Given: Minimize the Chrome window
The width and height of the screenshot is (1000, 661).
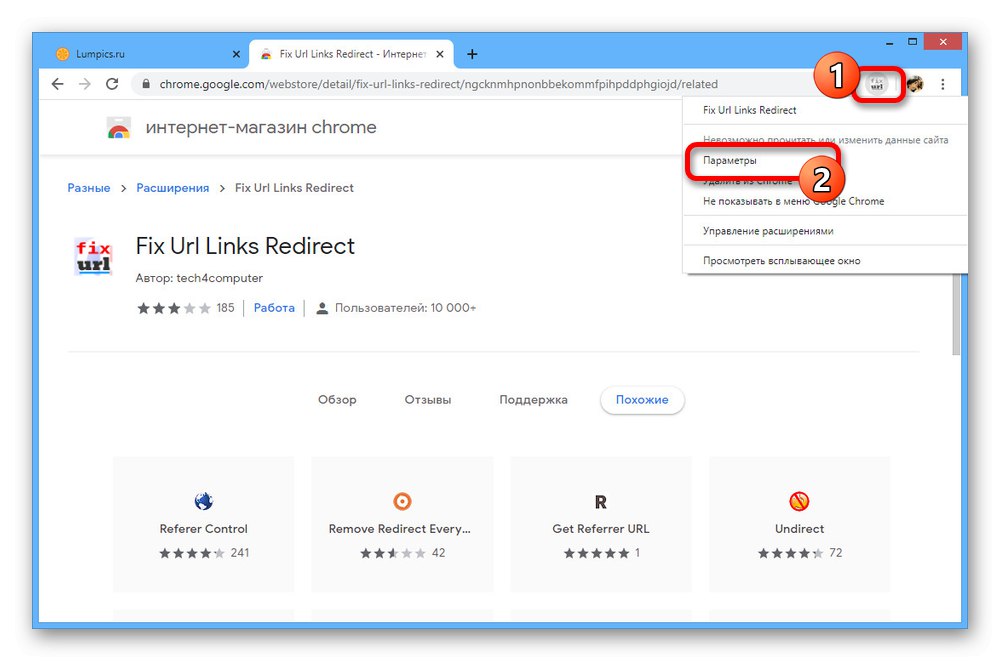Looking at the screenshot, I should pos(890,43).
